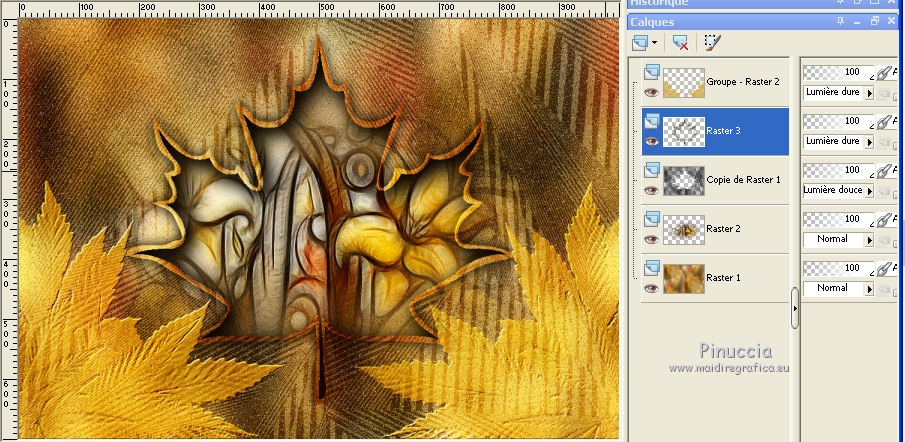Toggle link icon for Raster 3 layer
The height and width of the screenshot is (442, 905).
(x=883, y=122)
